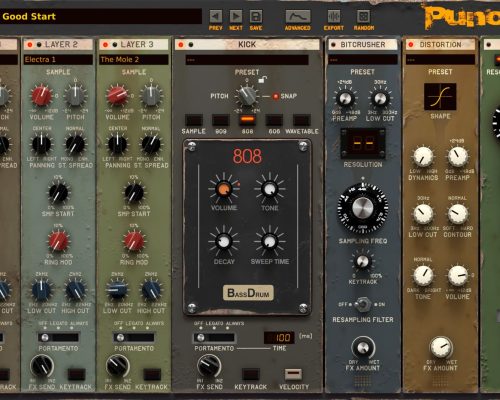Select the 606 kick engine button

[274, 120]
